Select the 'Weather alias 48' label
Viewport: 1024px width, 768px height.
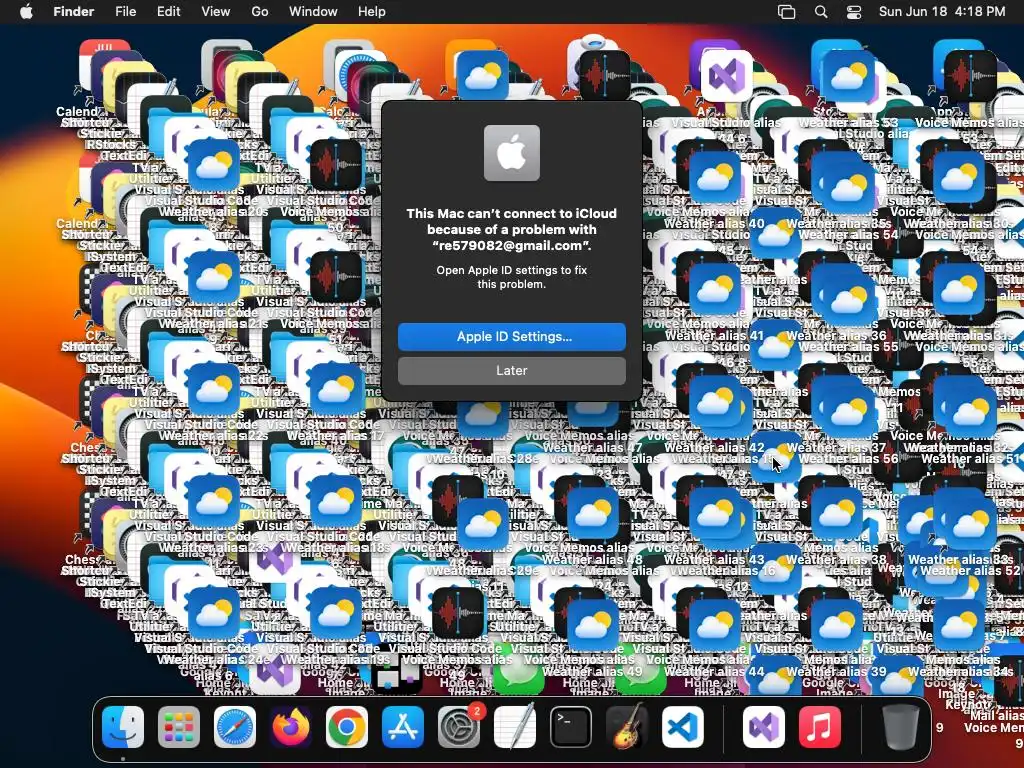(592, 560)
